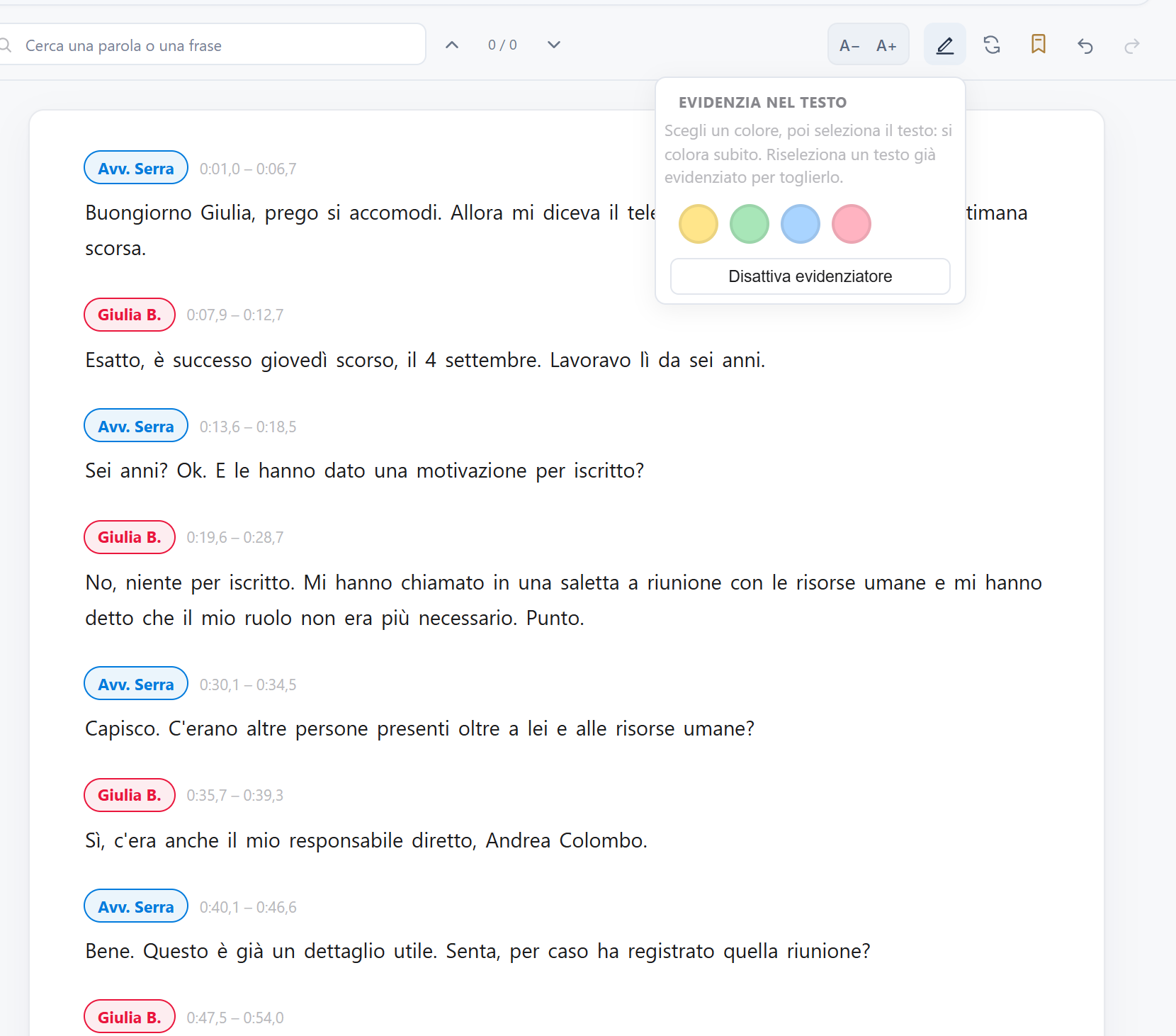Click timestamp 0:40,1 – 0:46,6
The height and width of the screenshot is (1036, 1176).
tap(248, 907)
